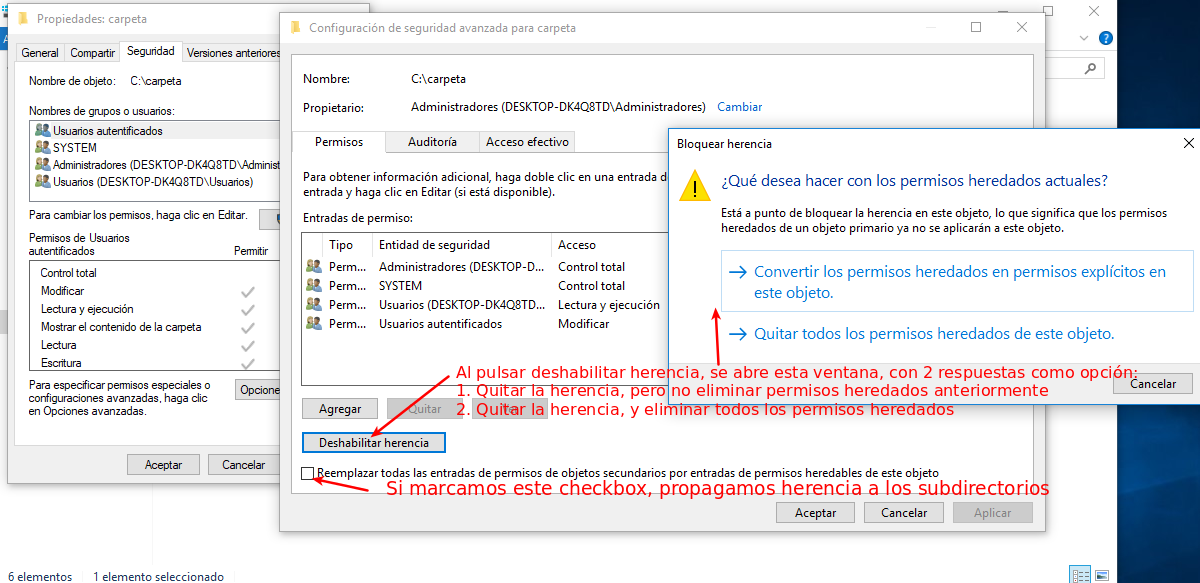The width and height of the screenshot is (1200, 583).
Task: Switch to details view icon in status bar
Action: click(x=1080, y=575)
